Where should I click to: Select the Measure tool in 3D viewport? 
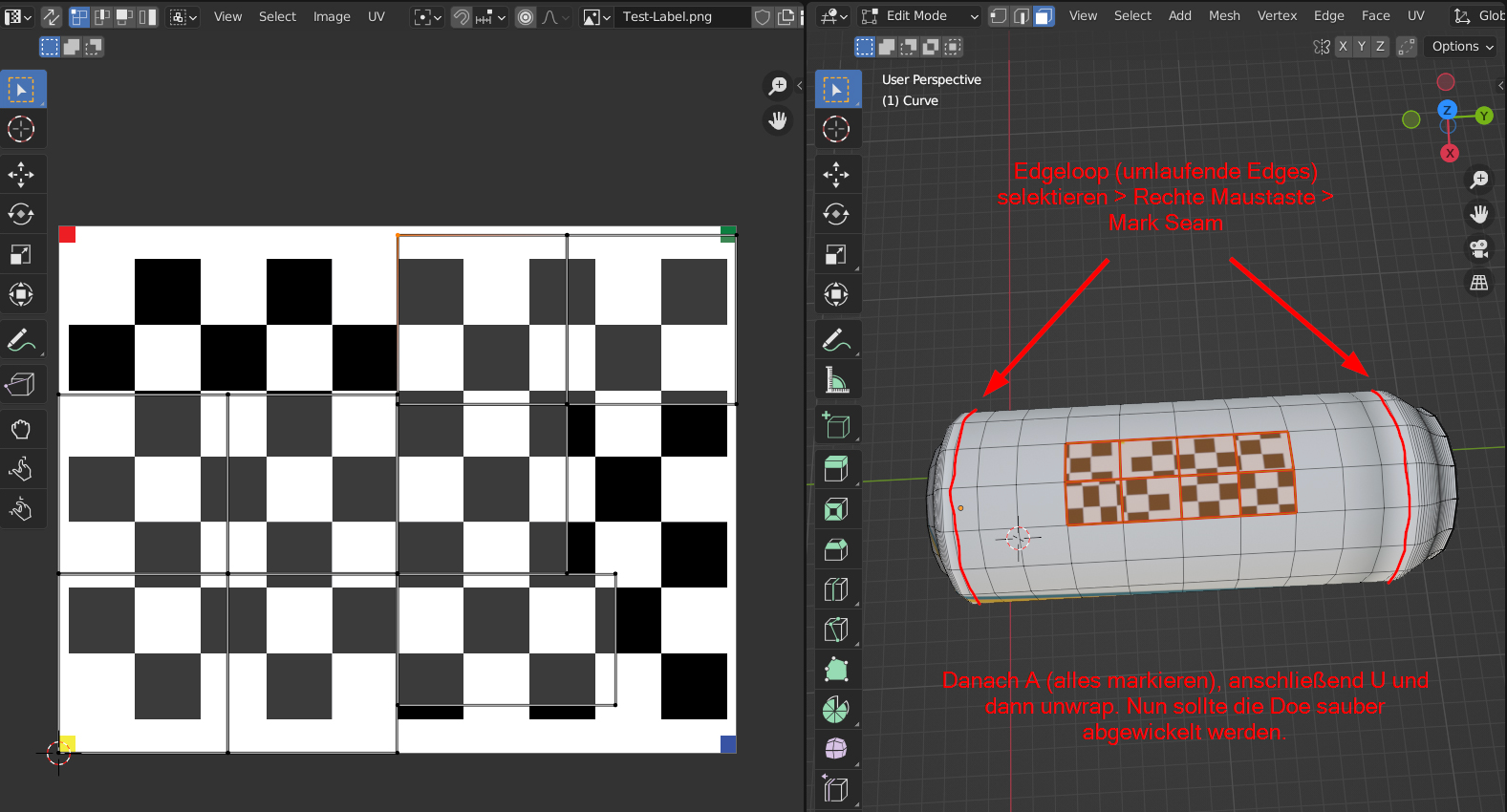(x=836, y=380)
